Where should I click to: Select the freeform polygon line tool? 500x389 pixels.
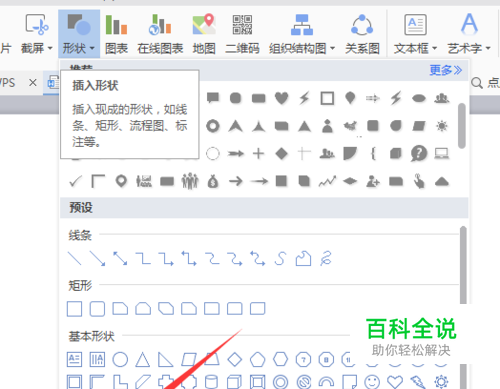[303, 258]
